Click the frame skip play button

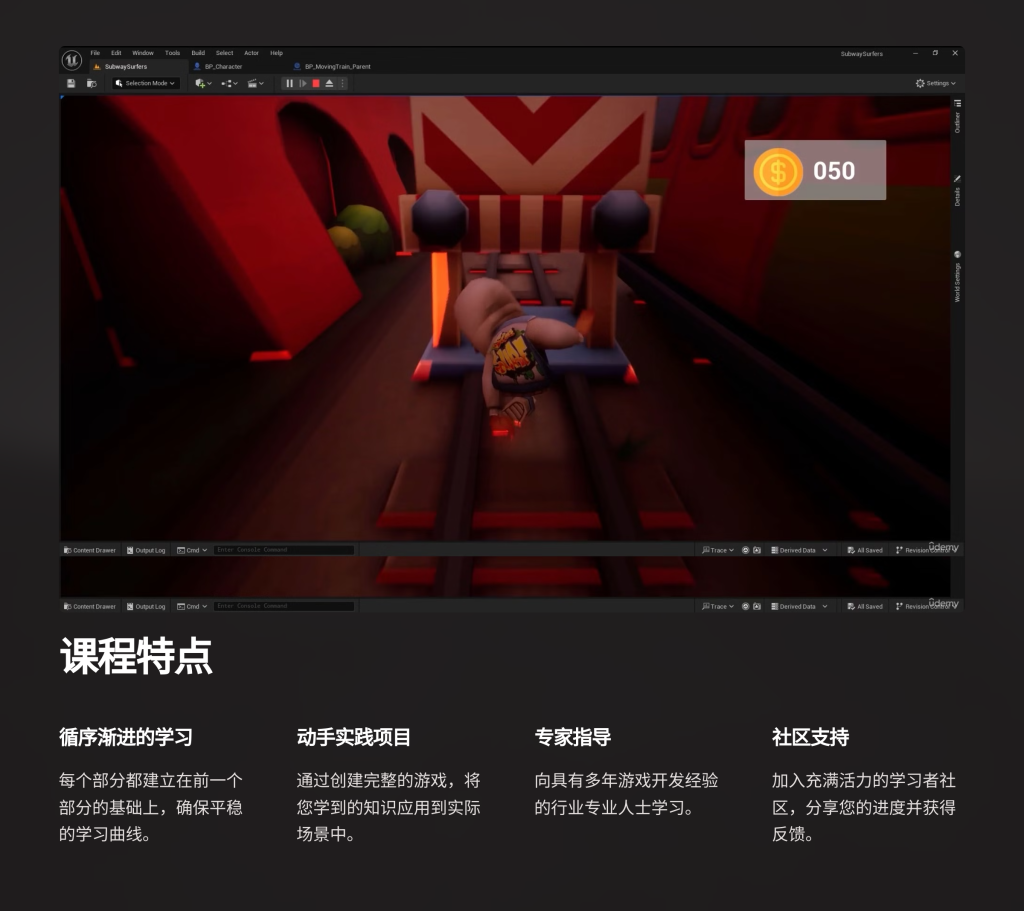(x=303, y=84)
